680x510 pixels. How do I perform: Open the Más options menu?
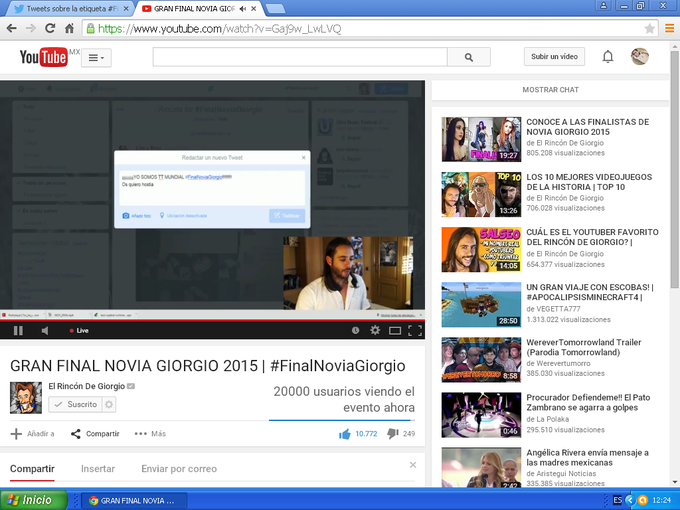point(150,434)
